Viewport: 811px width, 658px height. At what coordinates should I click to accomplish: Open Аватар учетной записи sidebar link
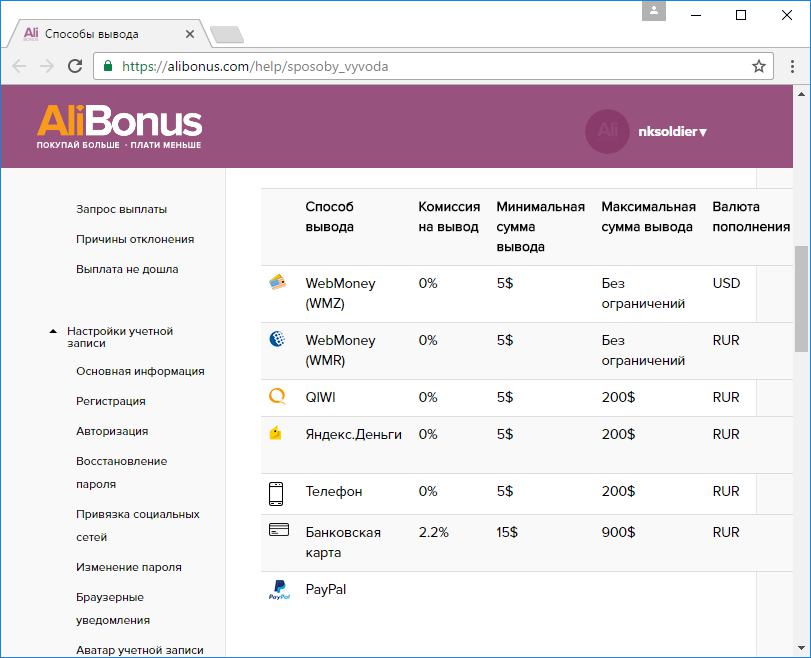tap(140, 650)
